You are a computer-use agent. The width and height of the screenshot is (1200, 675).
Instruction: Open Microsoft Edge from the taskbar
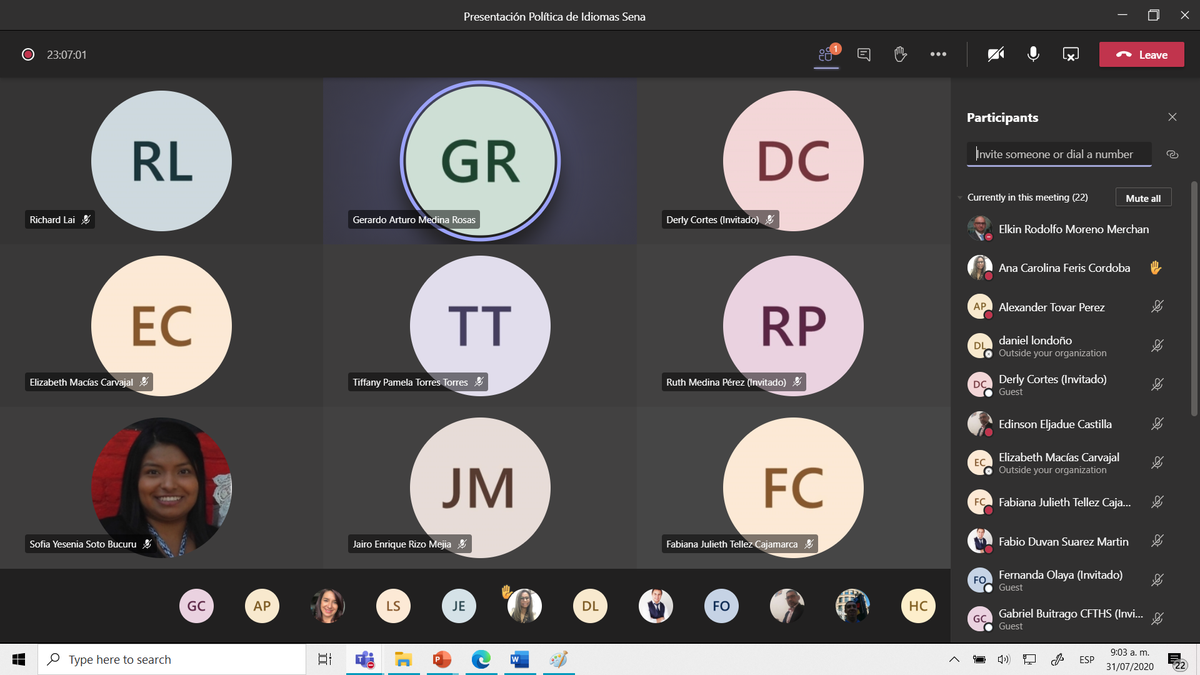point(481,659)
